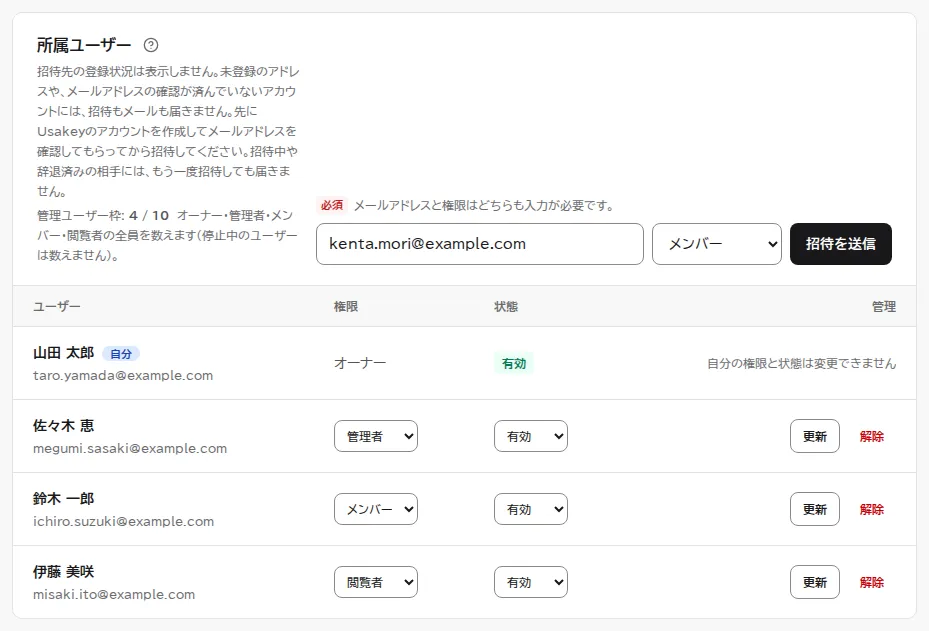This screenshot has height=631, width=929.
Task: Click ichiro.suzuki@example.com email text
Action: 123,521
